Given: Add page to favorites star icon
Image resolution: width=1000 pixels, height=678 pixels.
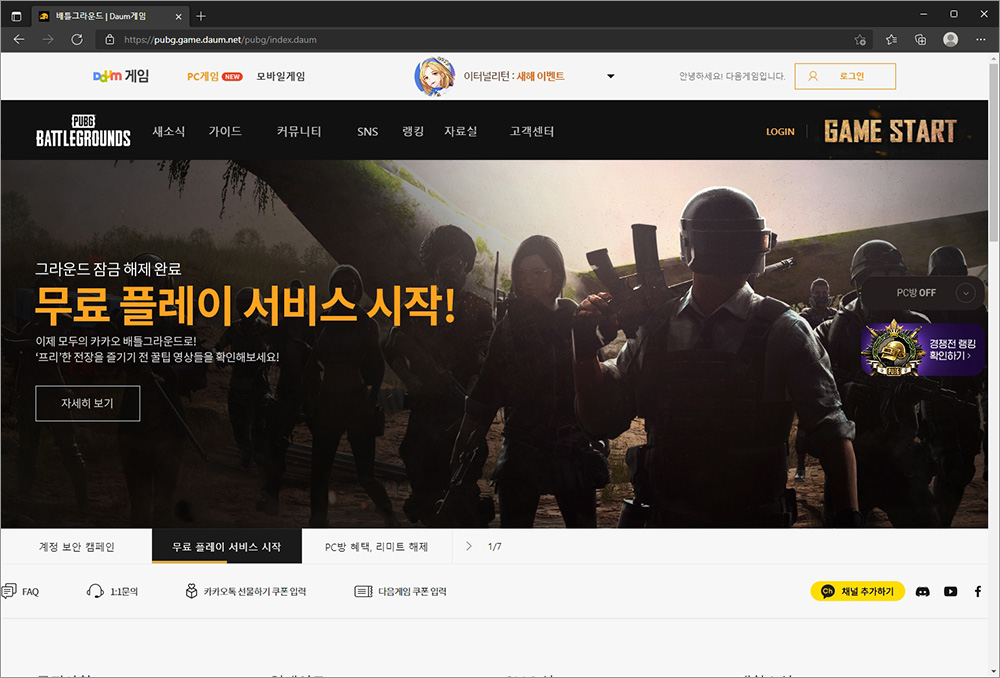Looking at the screenshot, I should 860,40.
